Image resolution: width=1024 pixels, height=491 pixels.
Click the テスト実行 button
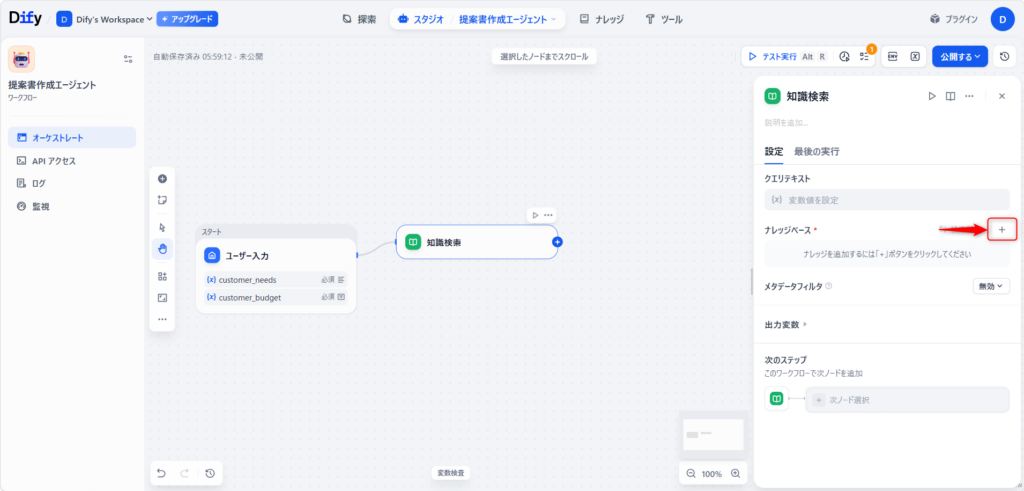785,57
